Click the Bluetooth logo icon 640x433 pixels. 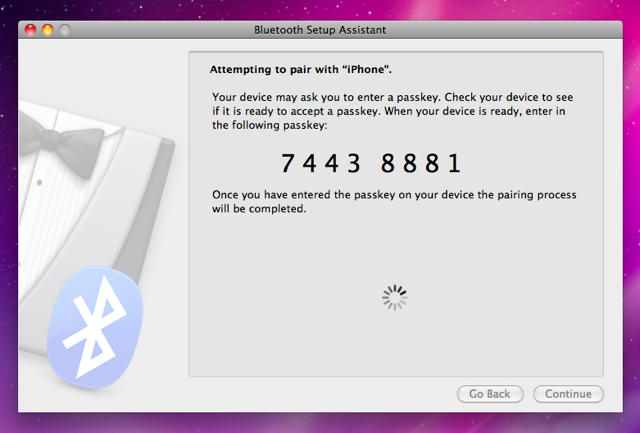(x=95, y=327)
